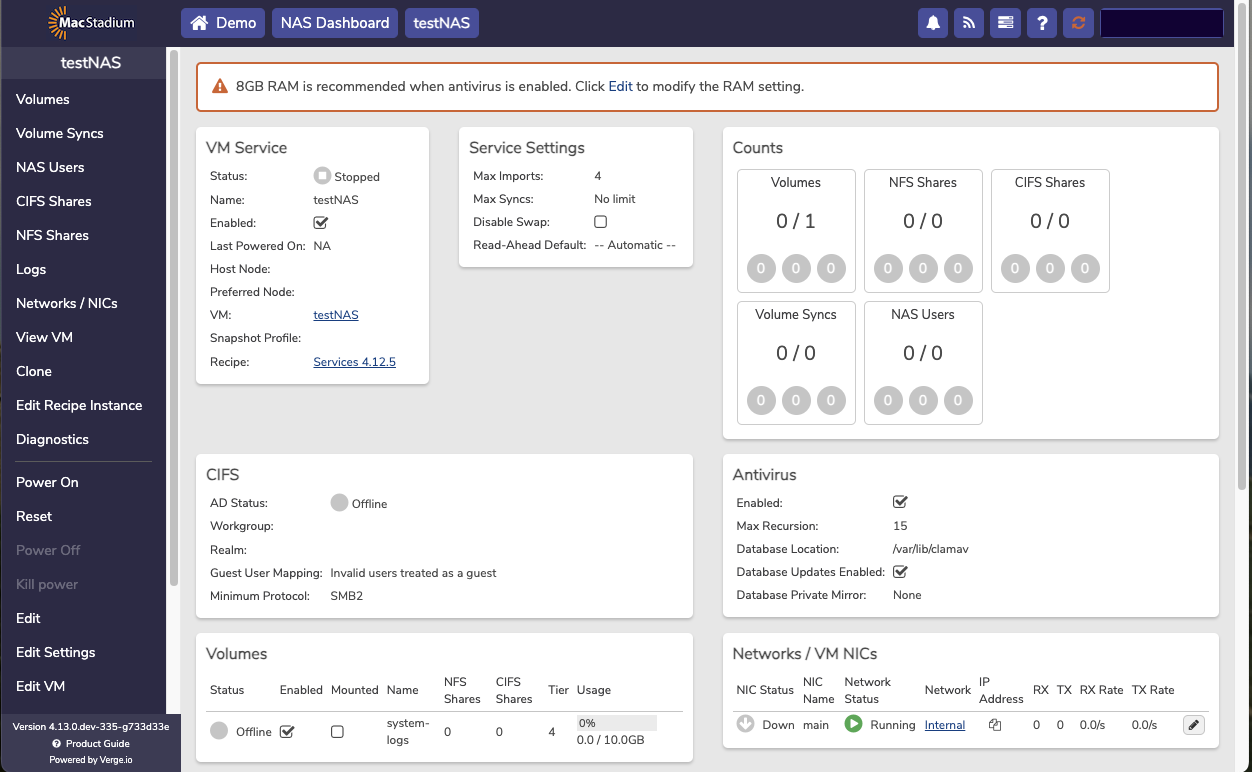Viewport: 1252px width, 772px height.
Task: Click the orange refresh icon
Action: coord(1077,23)
